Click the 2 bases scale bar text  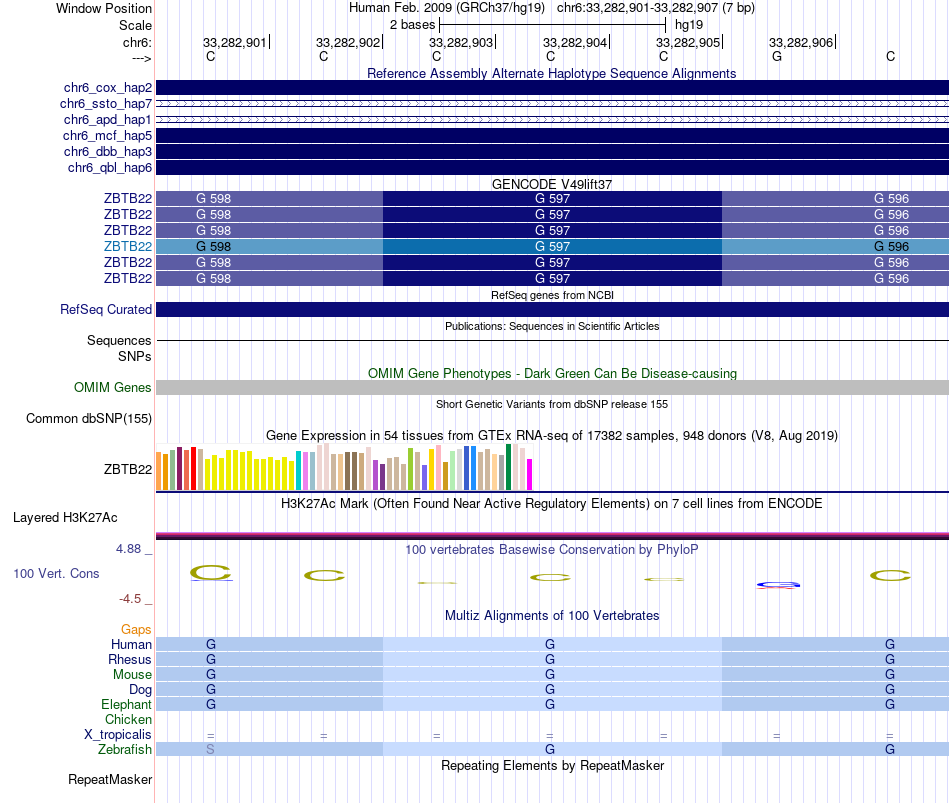(412, 25)
